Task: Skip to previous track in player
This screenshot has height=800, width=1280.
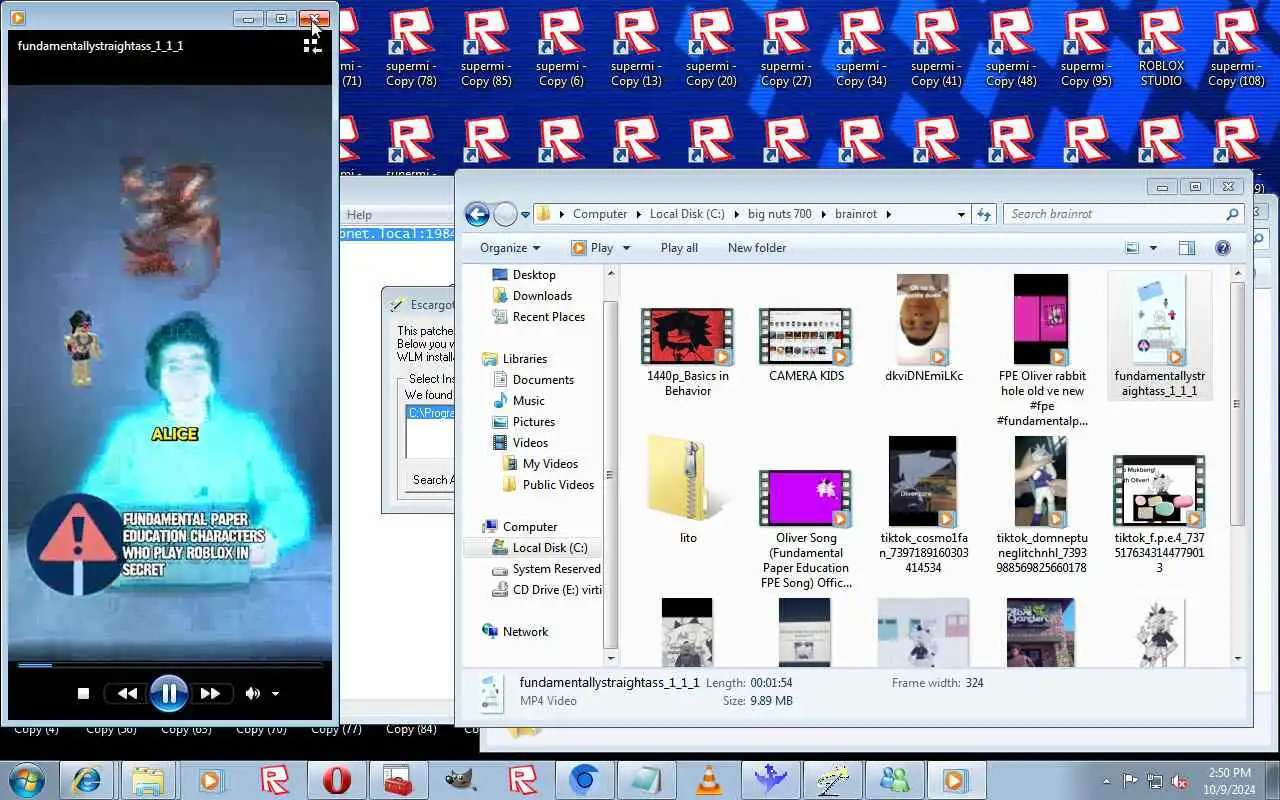Action: (127, 693)
